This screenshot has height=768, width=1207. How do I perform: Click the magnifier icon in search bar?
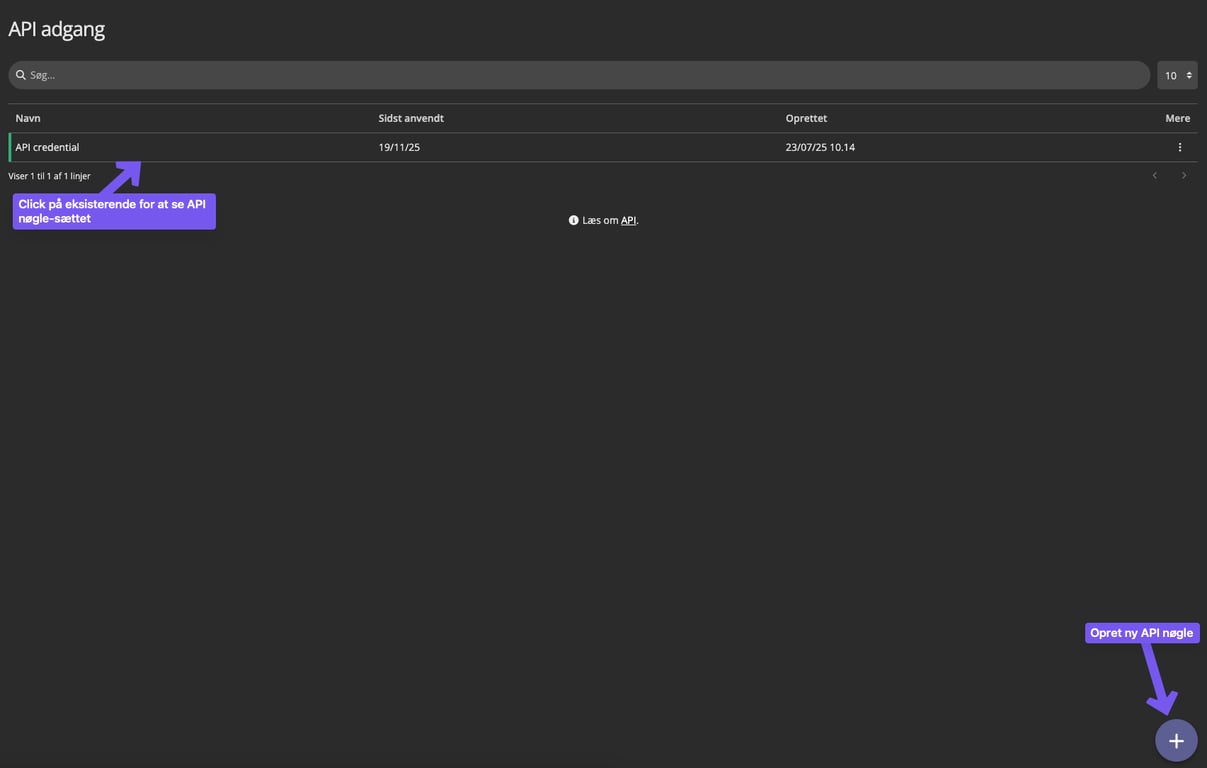coord(21,75)
